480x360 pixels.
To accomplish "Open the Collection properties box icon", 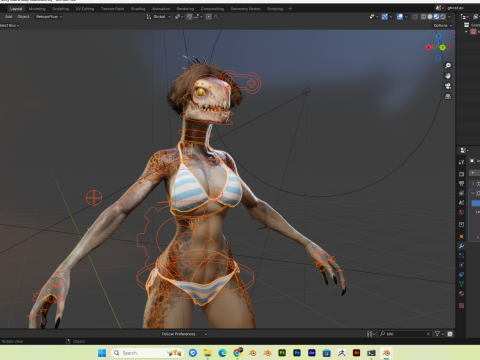I will (461, 224).
